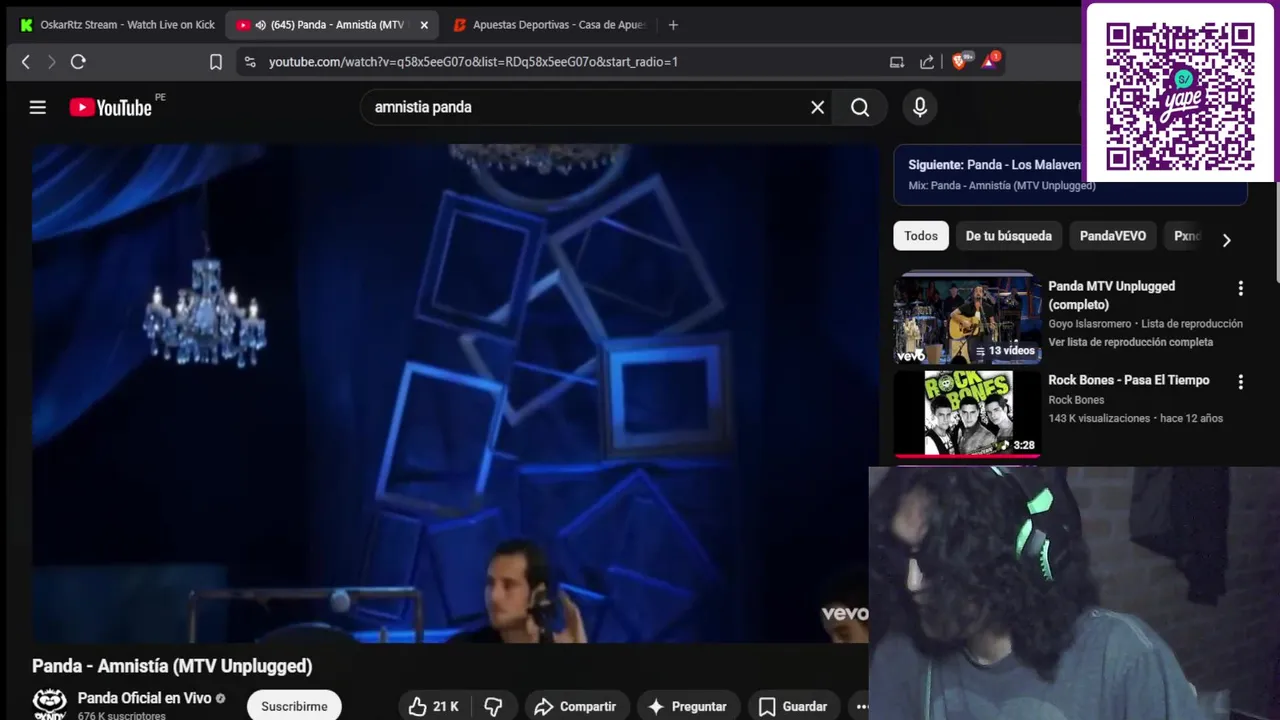This screenshot has height=720, width=1280.
Task: Open Rock Bones - Pasa El Tiempo title
Action: tap(1128, 380)
